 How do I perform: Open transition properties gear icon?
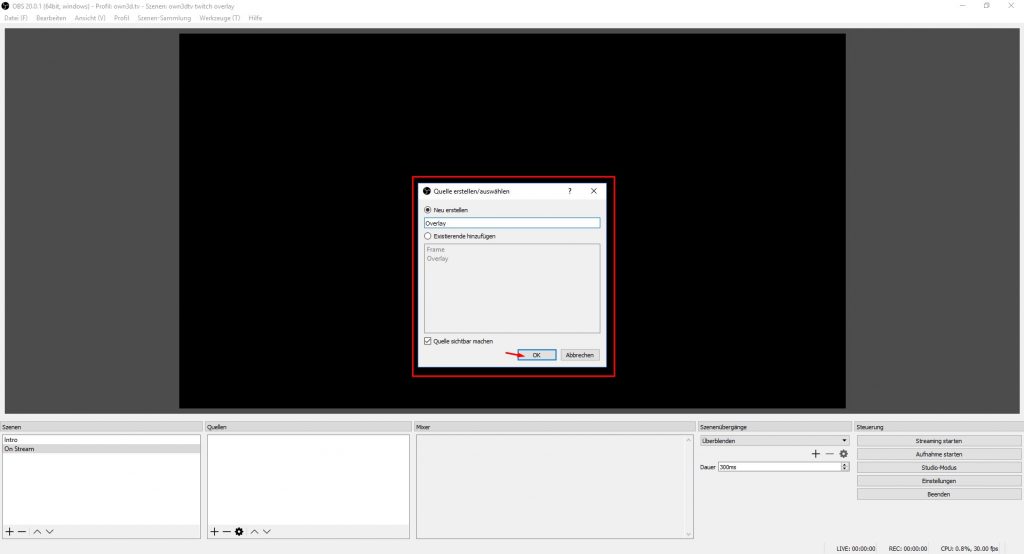(843, 454)
